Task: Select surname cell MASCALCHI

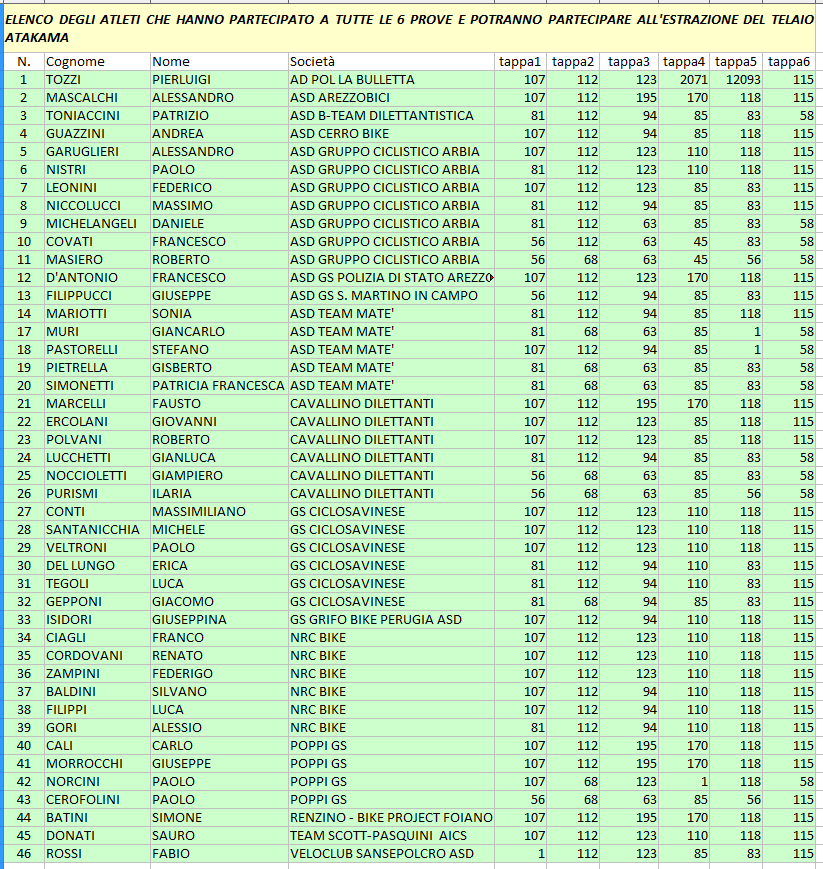Action: point(97,98)
